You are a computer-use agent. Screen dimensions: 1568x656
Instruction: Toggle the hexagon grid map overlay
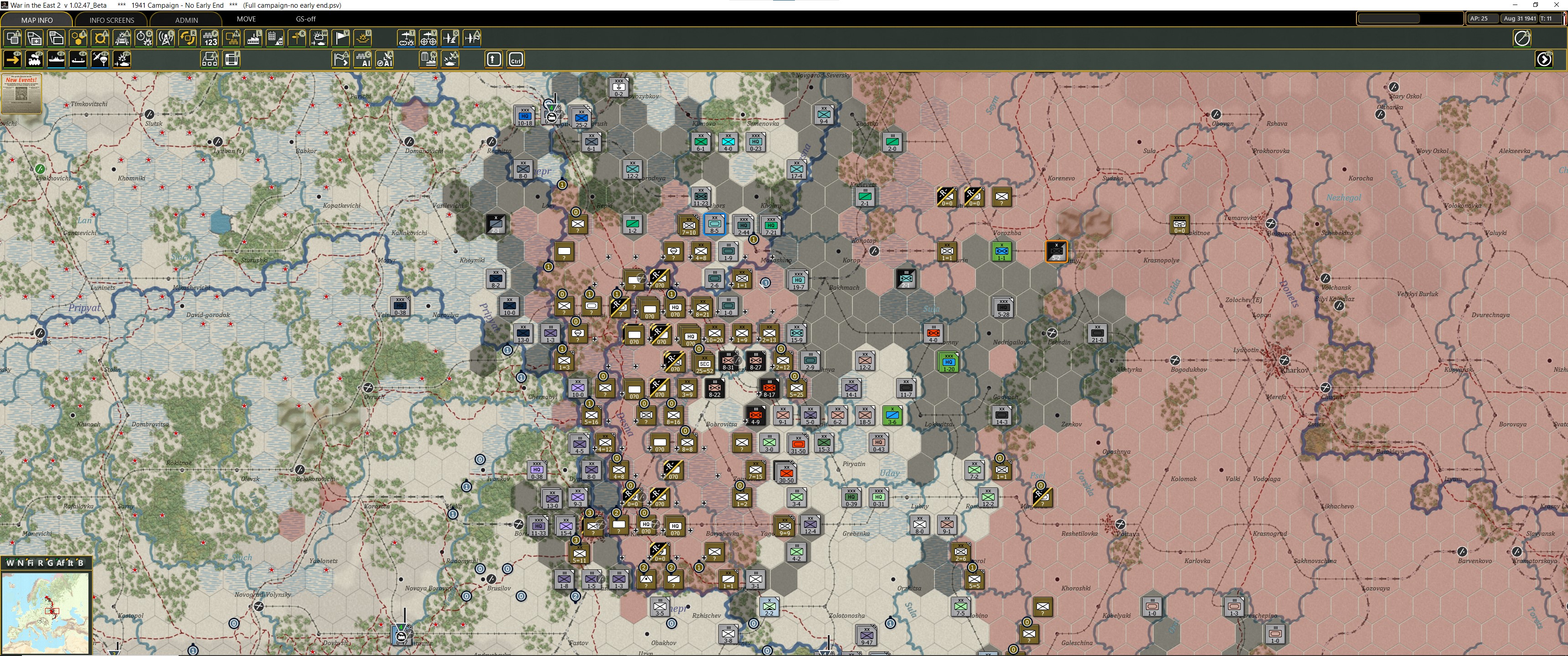[78, 38]
